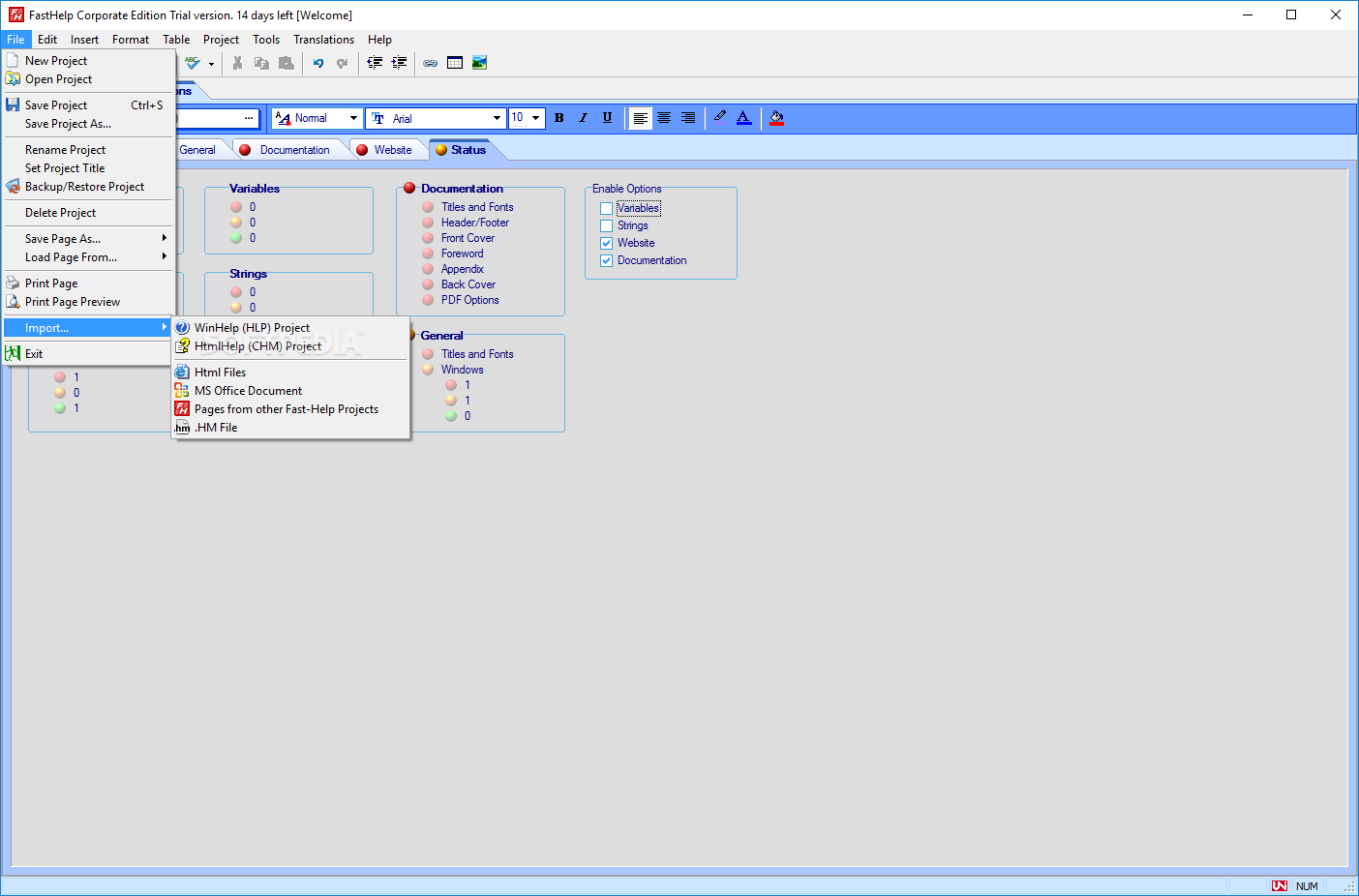Viewport: 1359px width, 896px height.
Task: Align the text to the right
Action: 688,118
